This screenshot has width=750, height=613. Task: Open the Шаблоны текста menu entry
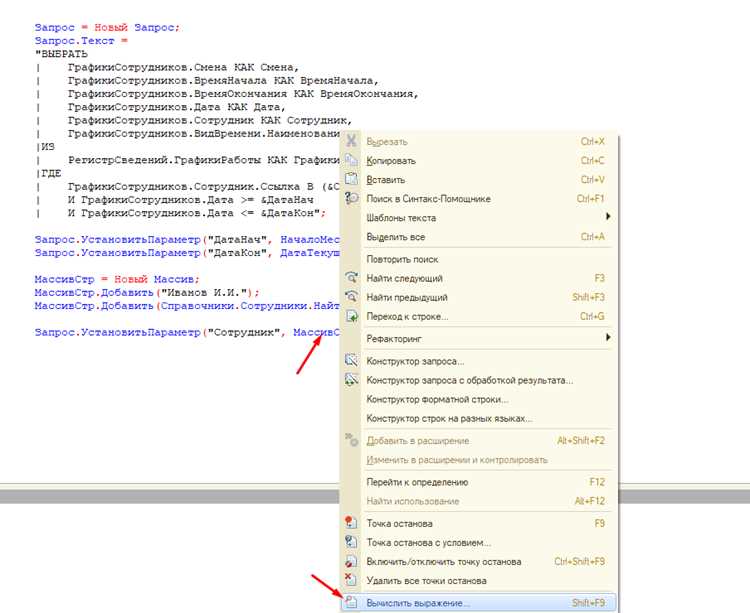click(x=478, y=218)
